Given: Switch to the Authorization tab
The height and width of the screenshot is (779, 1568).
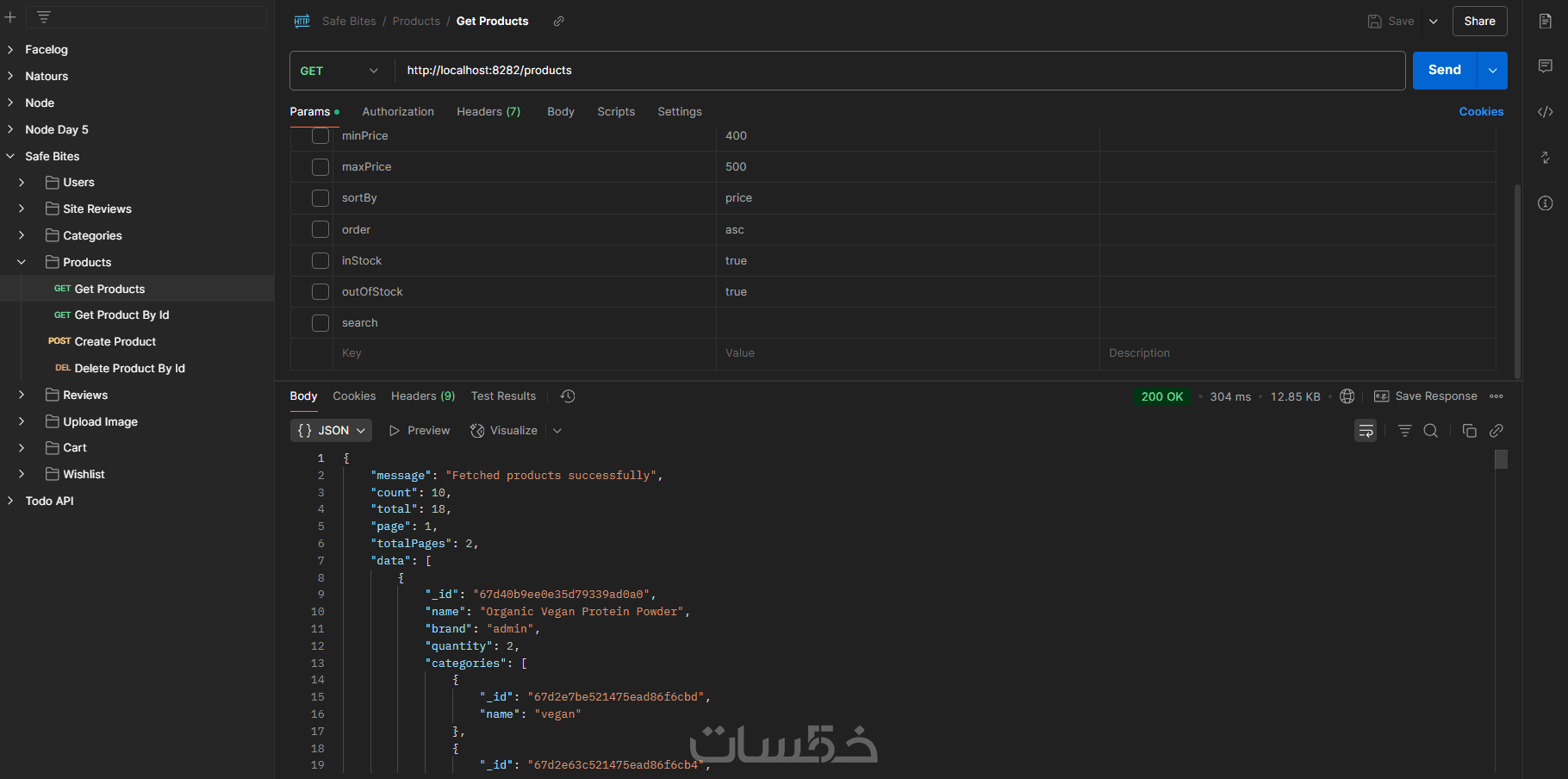Looking at the screenshot, I should pyautogui.click(x=398, y=112).
